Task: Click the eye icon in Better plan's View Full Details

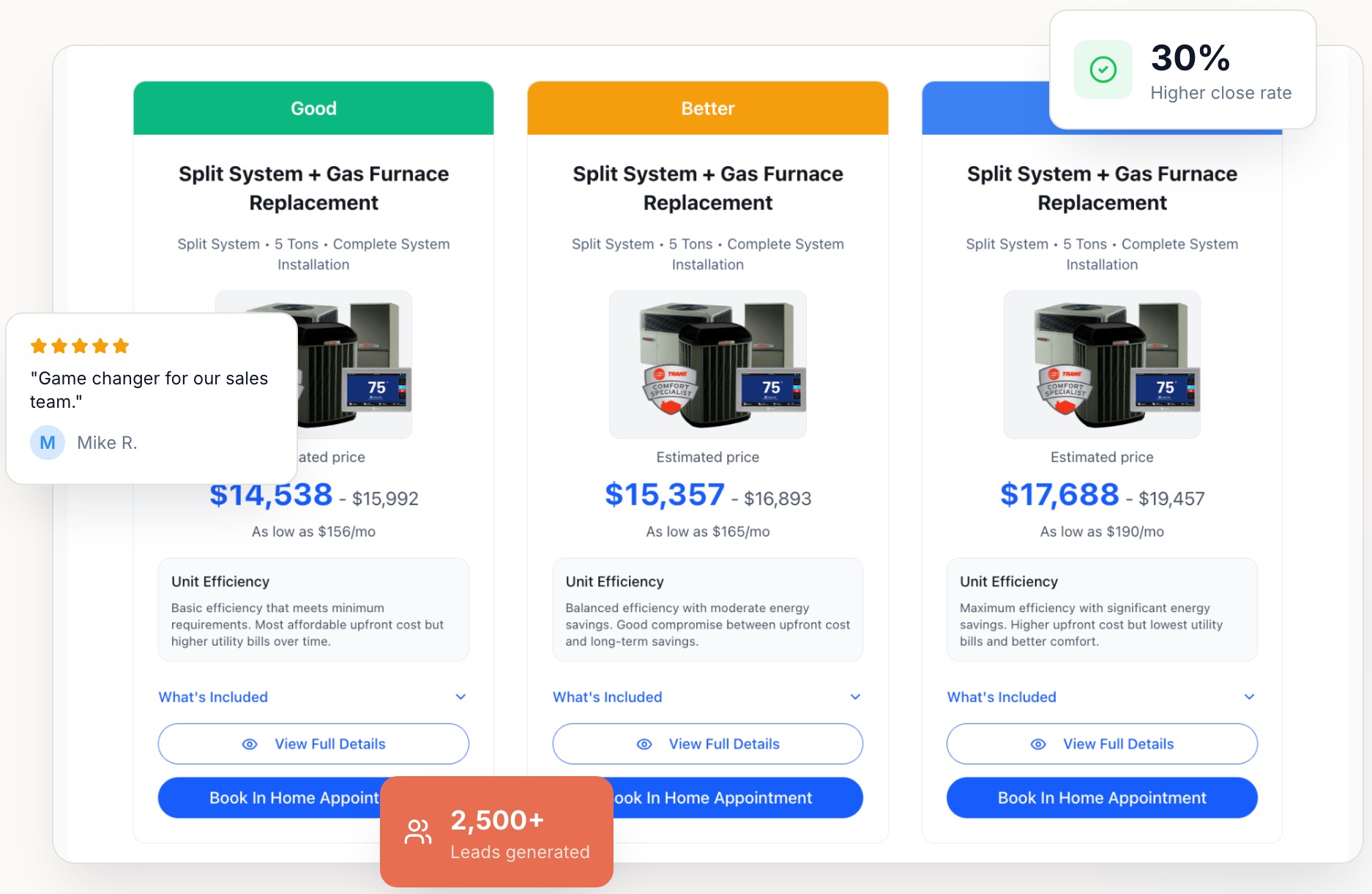Action: coord(644,744)
